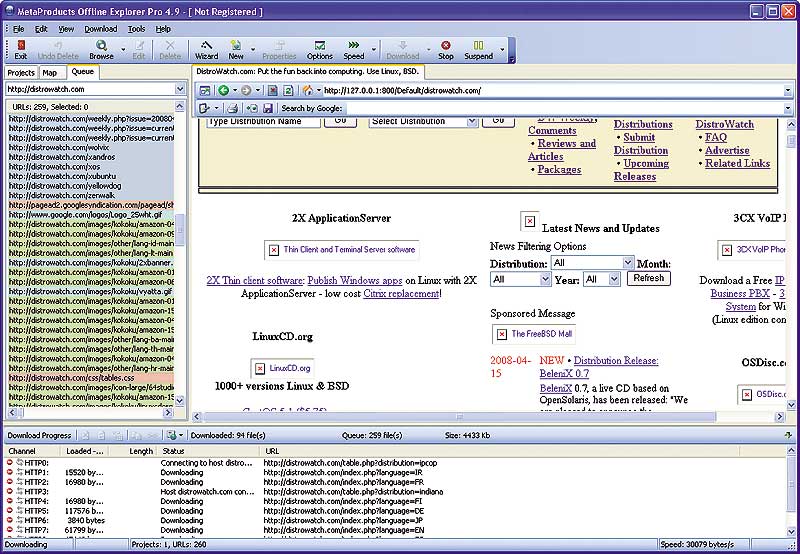Image resolution: width=800 pixels, height=554 pixels.
Task: Follow the Packages link
Action: click(x=559, y=169)
